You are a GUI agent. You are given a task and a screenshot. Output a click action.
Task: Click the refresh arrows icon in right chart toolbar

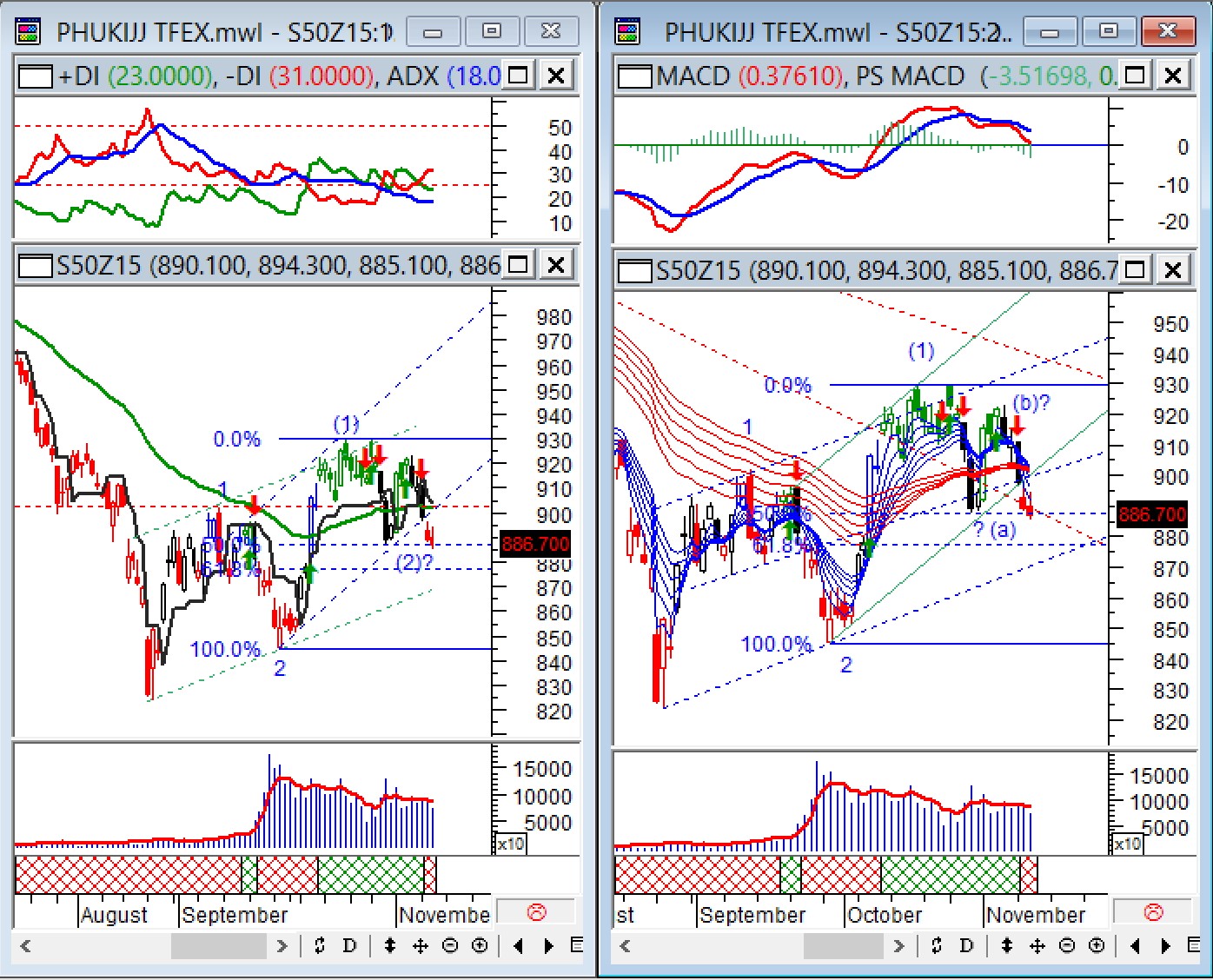click(937, 945)
